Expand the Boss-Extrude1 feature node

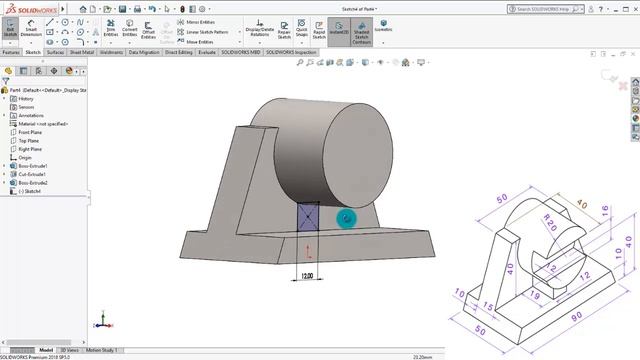pos(4,166)
